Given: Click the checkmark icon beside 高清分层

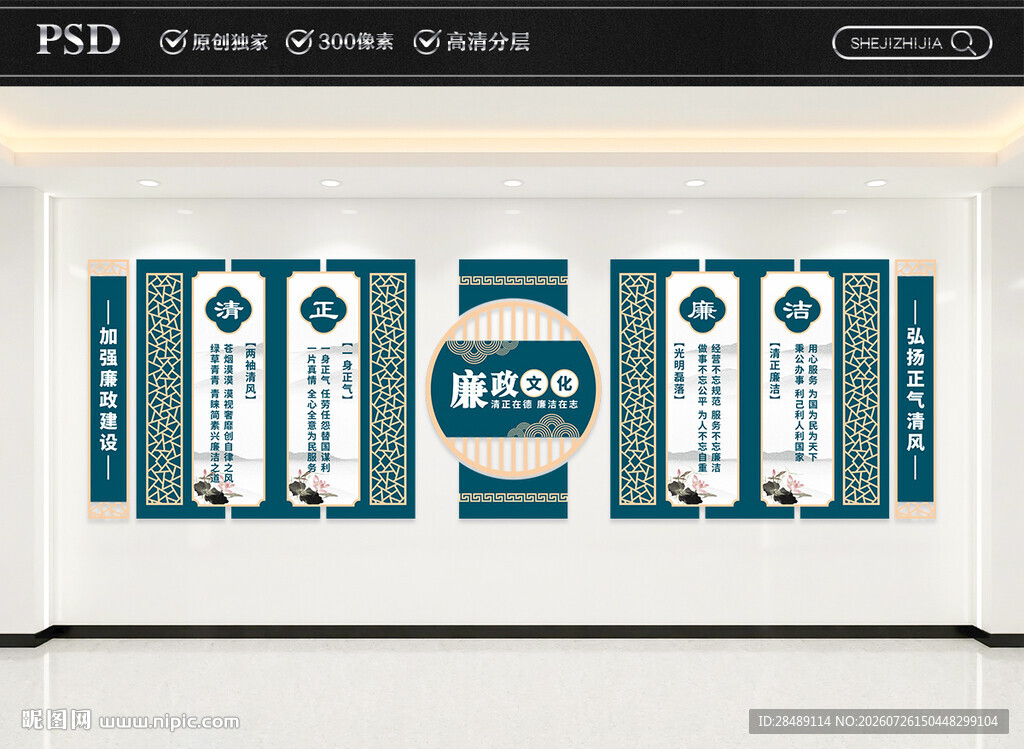Looking at the screenshot, I should (x=426, y=42).
